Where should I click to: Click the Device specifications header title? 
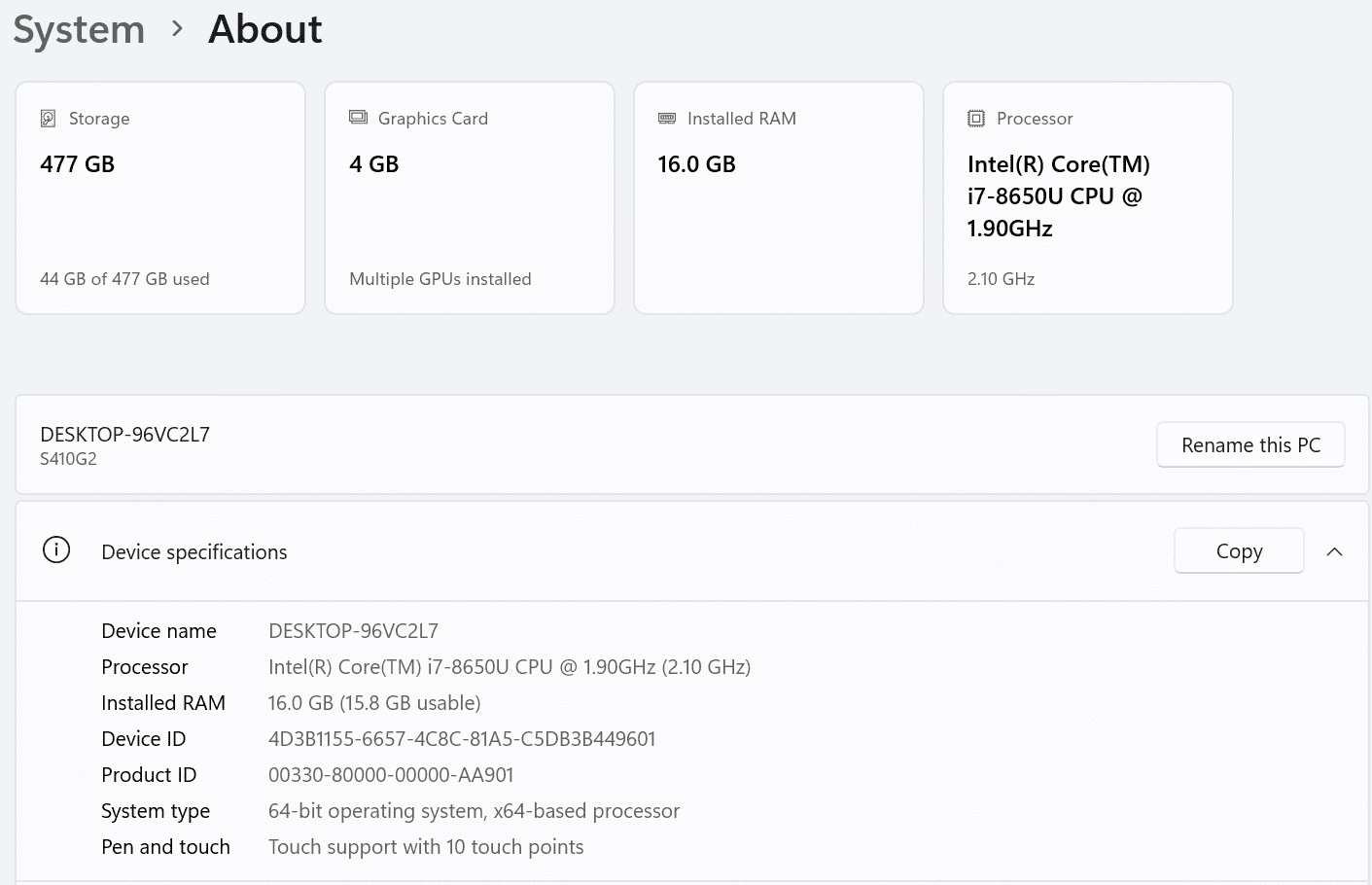[x=194, y=552]
